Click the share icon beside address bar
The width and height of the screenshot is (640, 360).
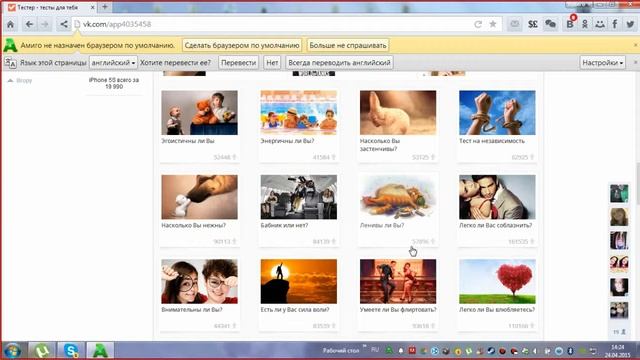[x=64, y=24]
